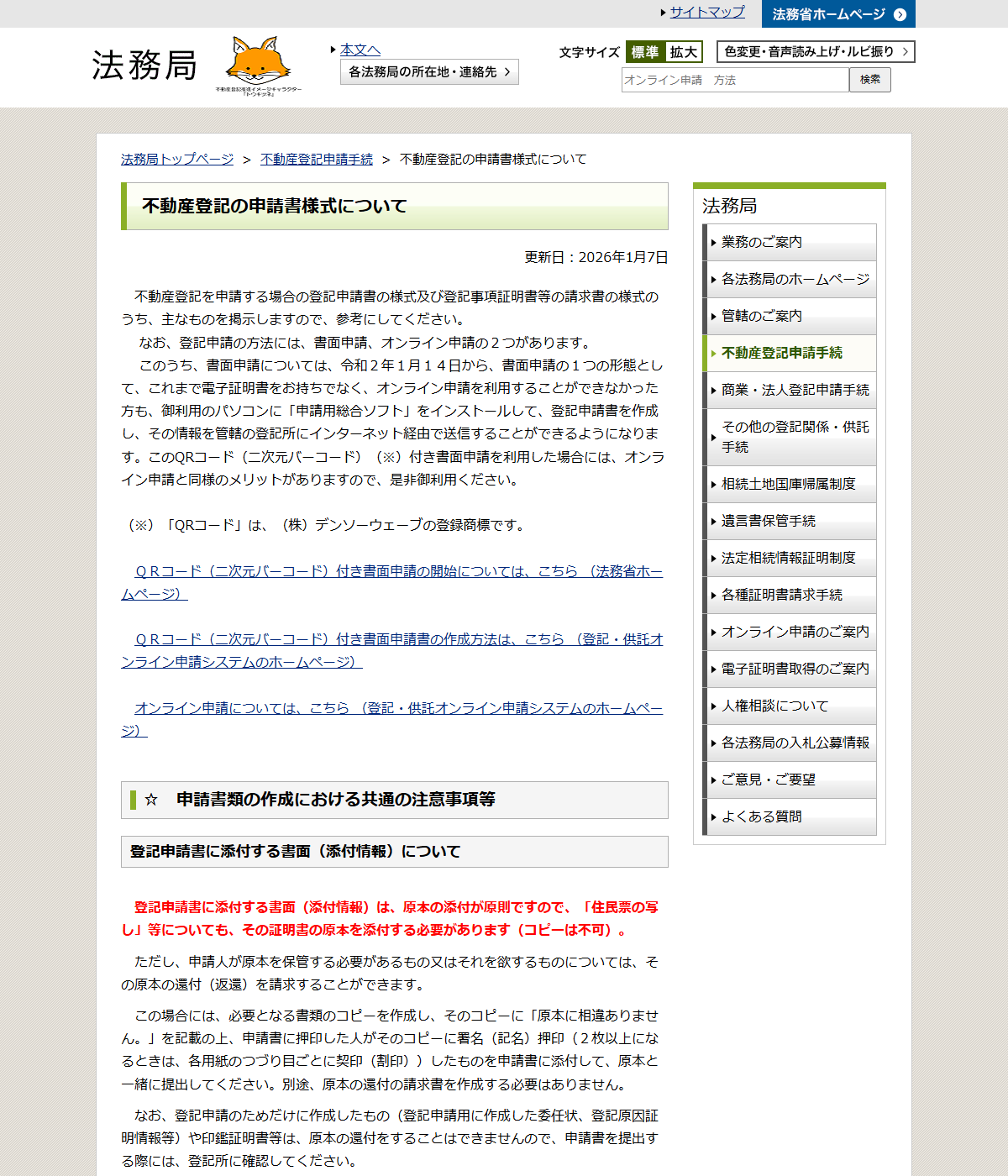The height and width of the screenshot is (1176, 1008).
Task: Open 不動産登記申請手続 breadcrumb link
Action: tap(317, 159)
